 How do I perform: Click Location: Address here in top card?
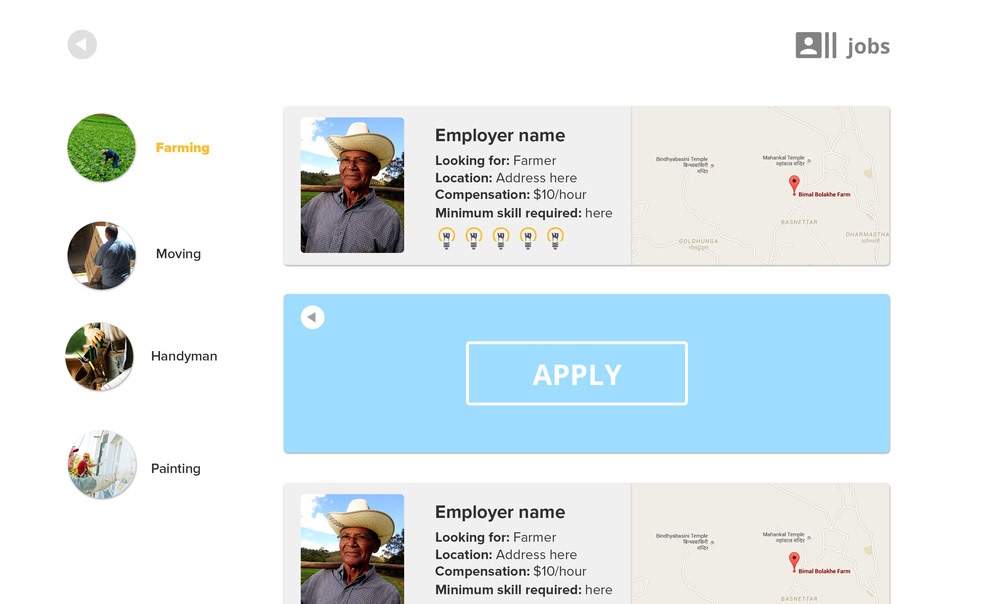click(506, 178)
